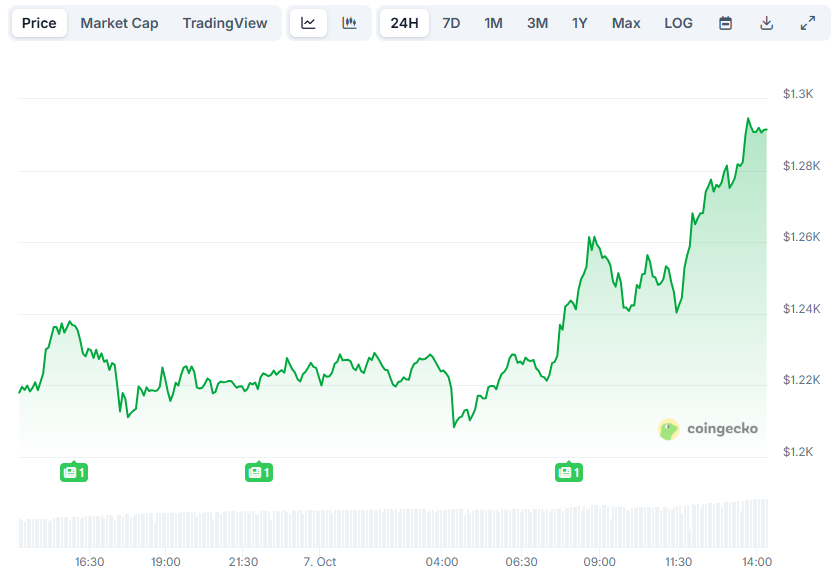Open the news marker near 09:00
Image resolution: width=831 pixels, height=586 pixels.
[x=569, y=472]
